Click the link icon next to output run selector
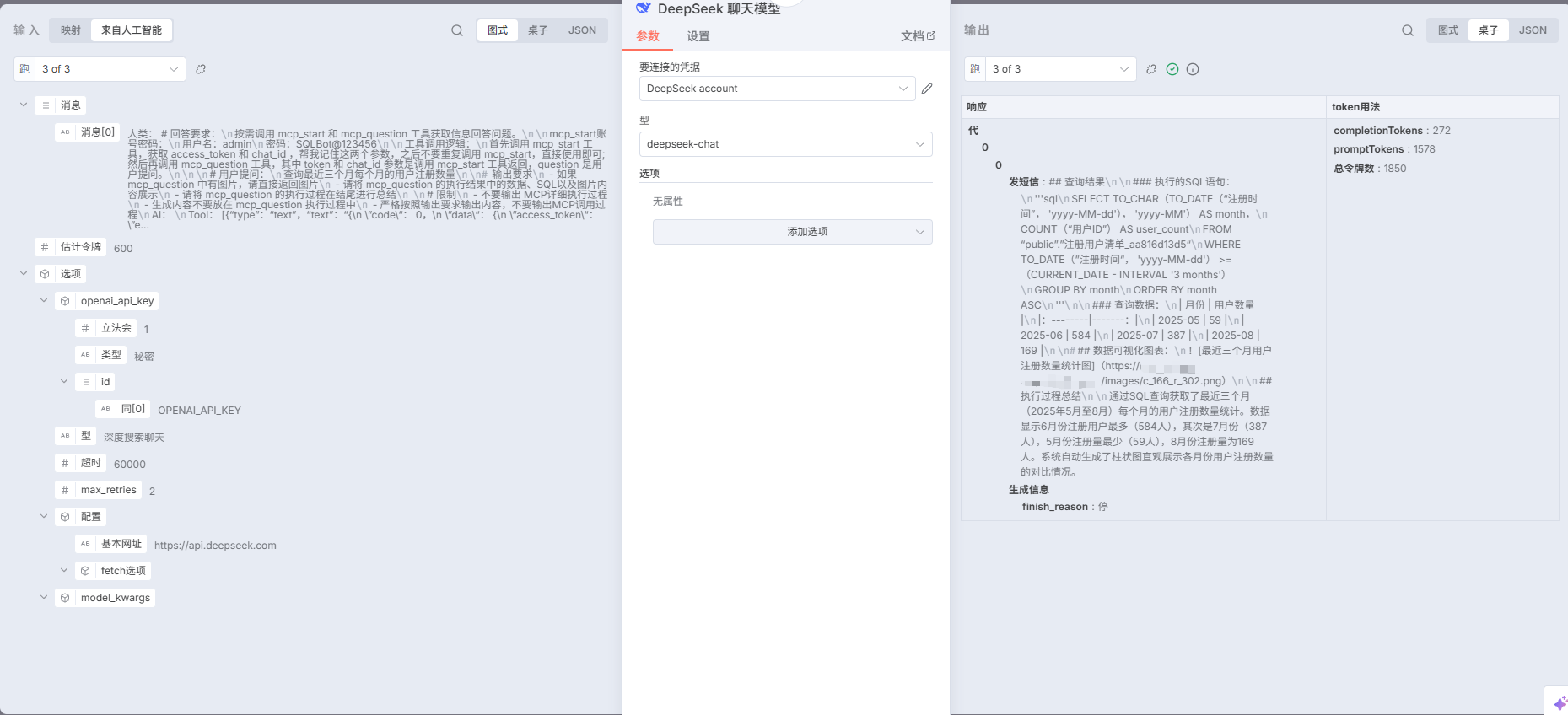1568x715 pixels. coord(1151,69)
